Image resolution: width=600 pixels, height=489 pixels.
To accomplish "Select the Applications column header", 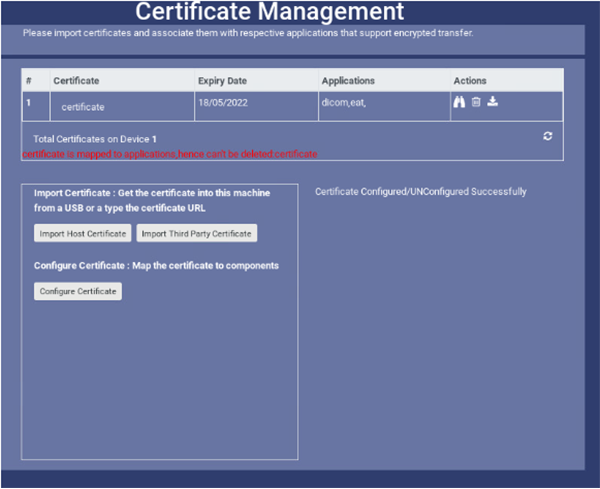I will click(348, 80).
